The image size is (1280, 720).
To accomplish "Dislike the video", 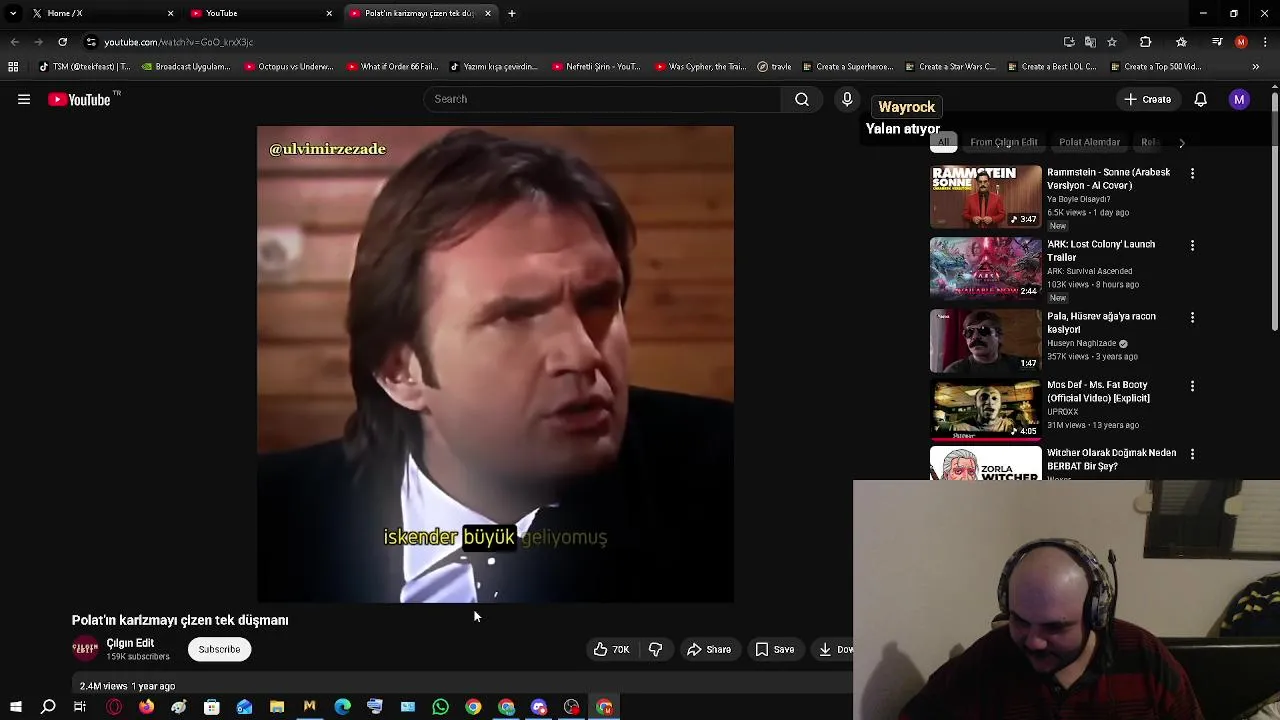I will click(656, 649).
